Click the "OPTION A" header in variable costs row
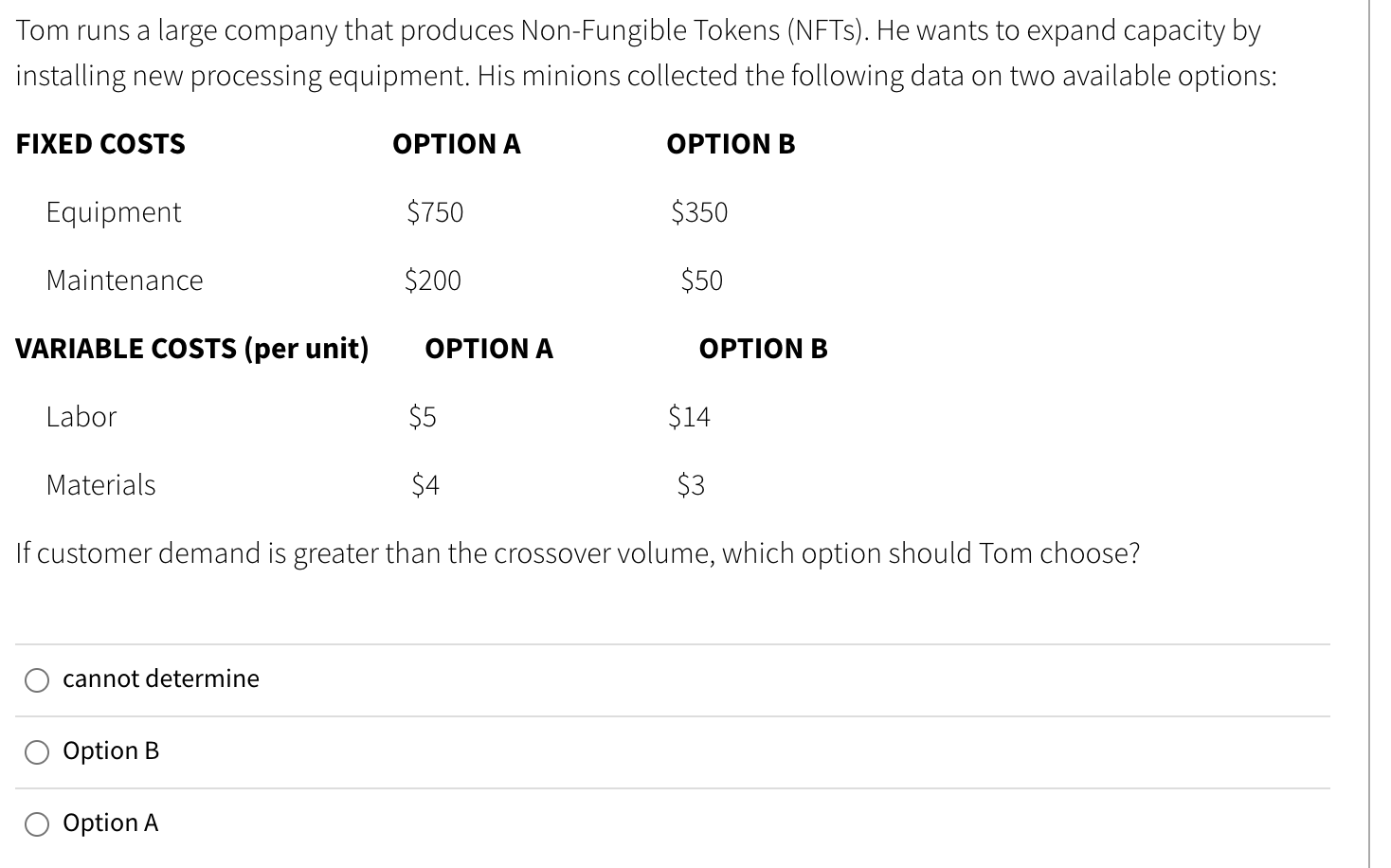Viewport: 1391px width, 868px height. pos(489,349)
